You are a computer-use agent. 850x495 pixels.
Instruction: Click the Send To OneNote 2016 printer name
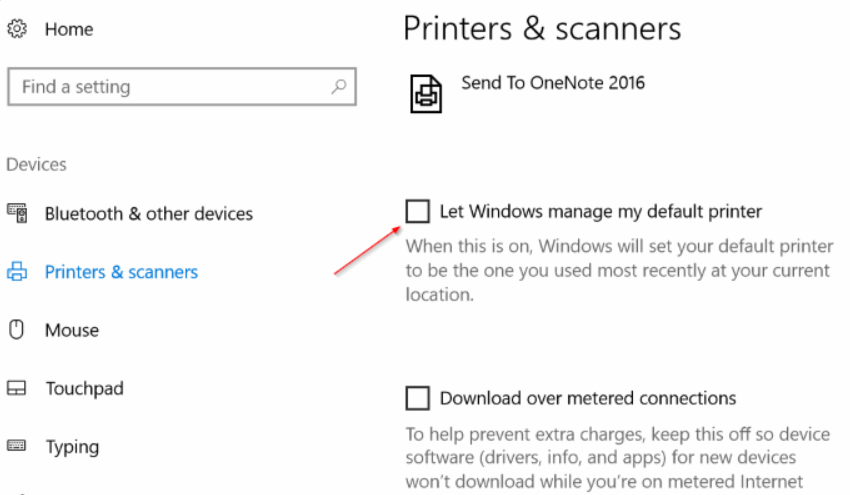553,83
